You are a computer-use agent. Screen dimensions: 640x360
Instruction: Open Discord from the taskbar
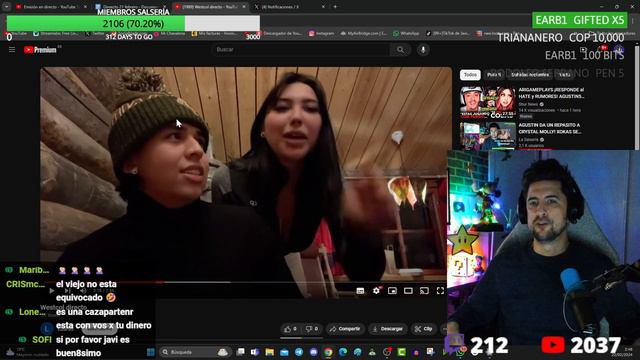coord(314,352)
